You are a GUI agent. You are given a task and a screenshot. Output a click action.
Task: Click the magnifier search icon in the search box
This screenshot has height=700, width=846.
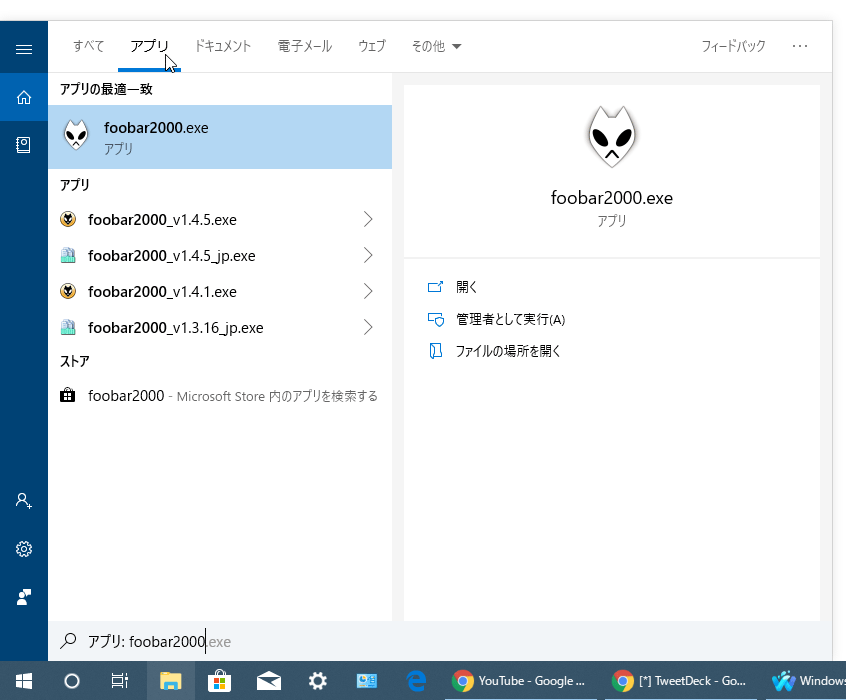coord(68,641)
